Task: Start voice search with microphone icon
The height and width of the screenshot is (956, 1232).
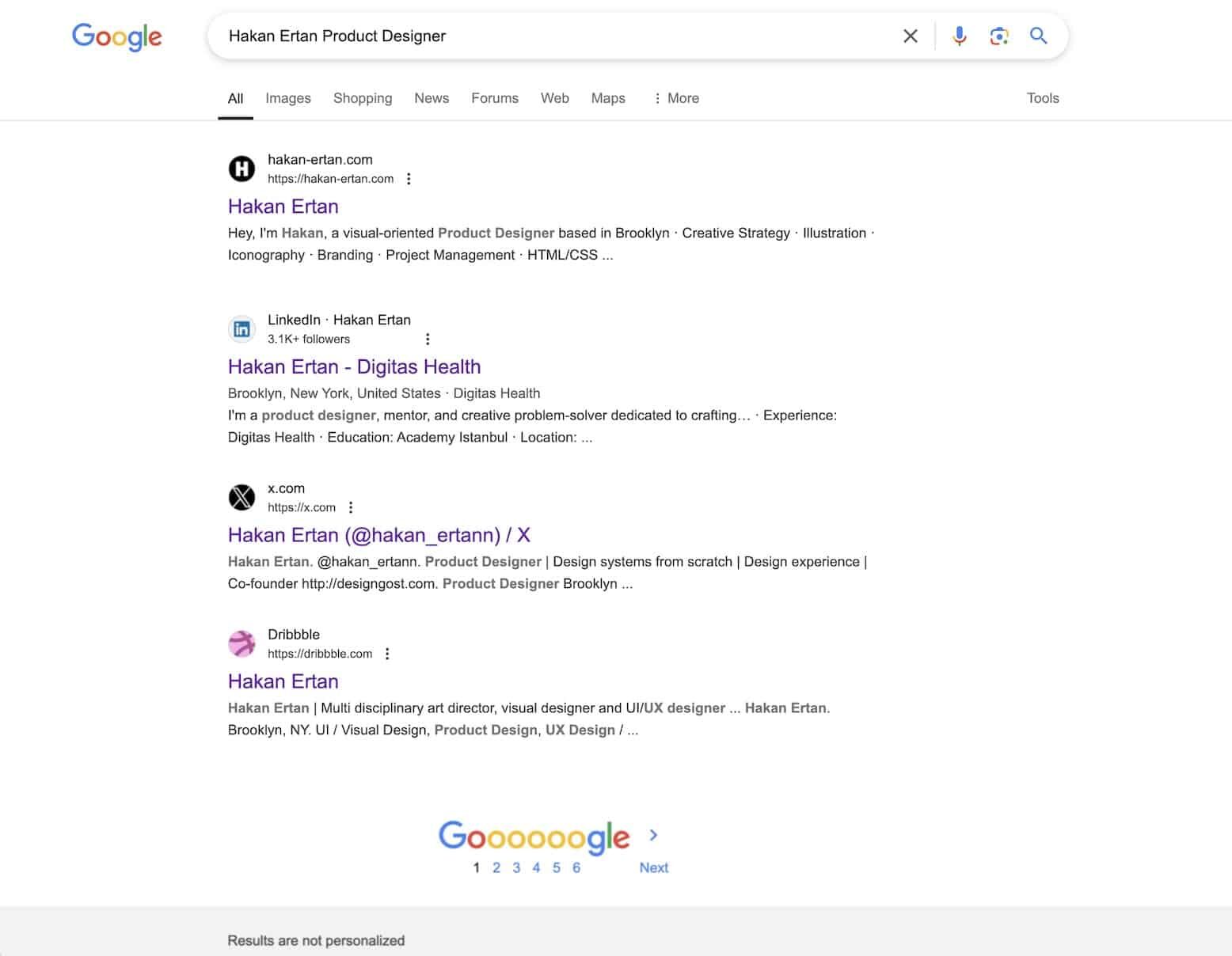Action: pos(959,36)
